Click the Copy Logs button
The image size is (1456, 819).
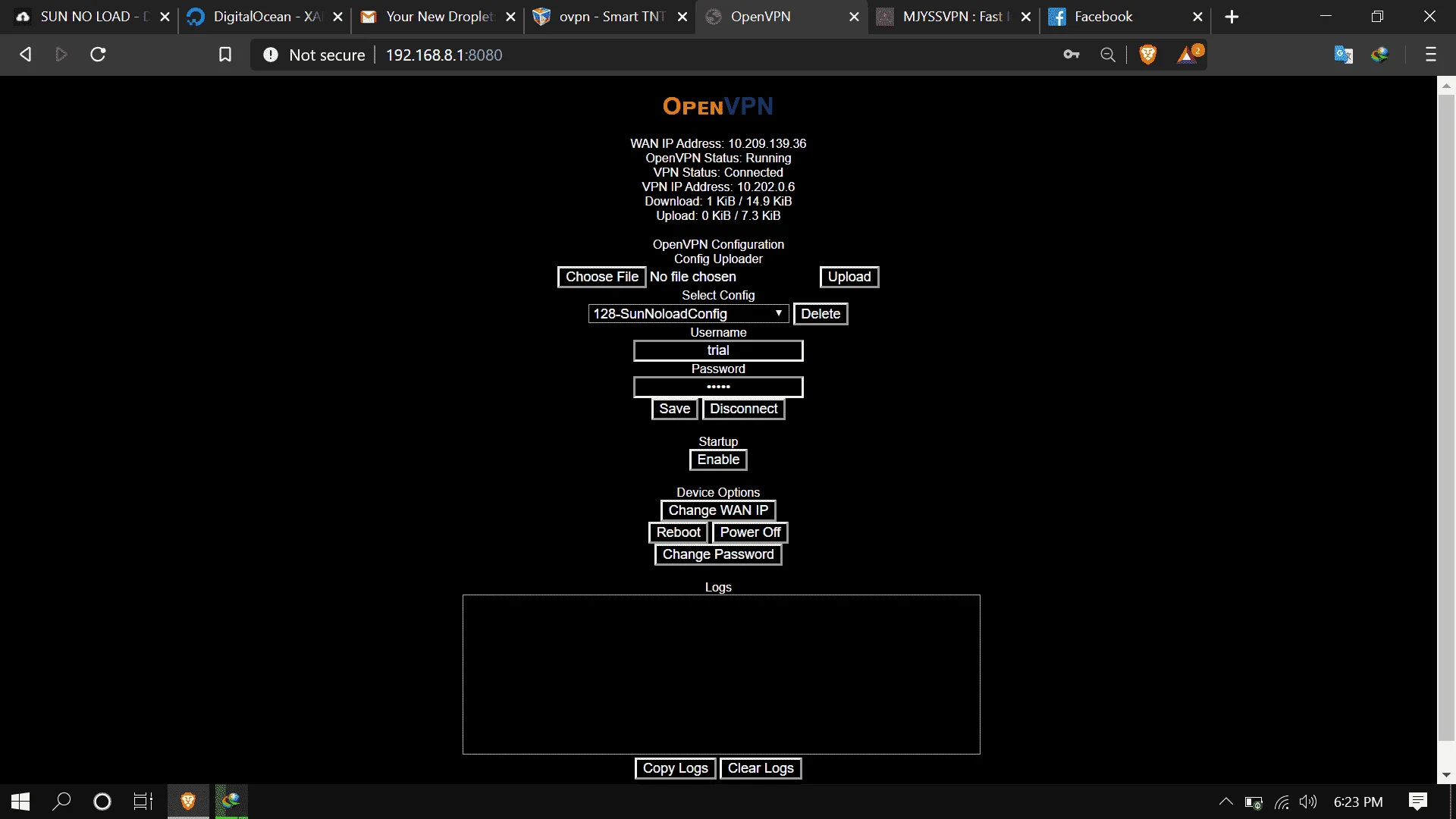coord(676,768)
